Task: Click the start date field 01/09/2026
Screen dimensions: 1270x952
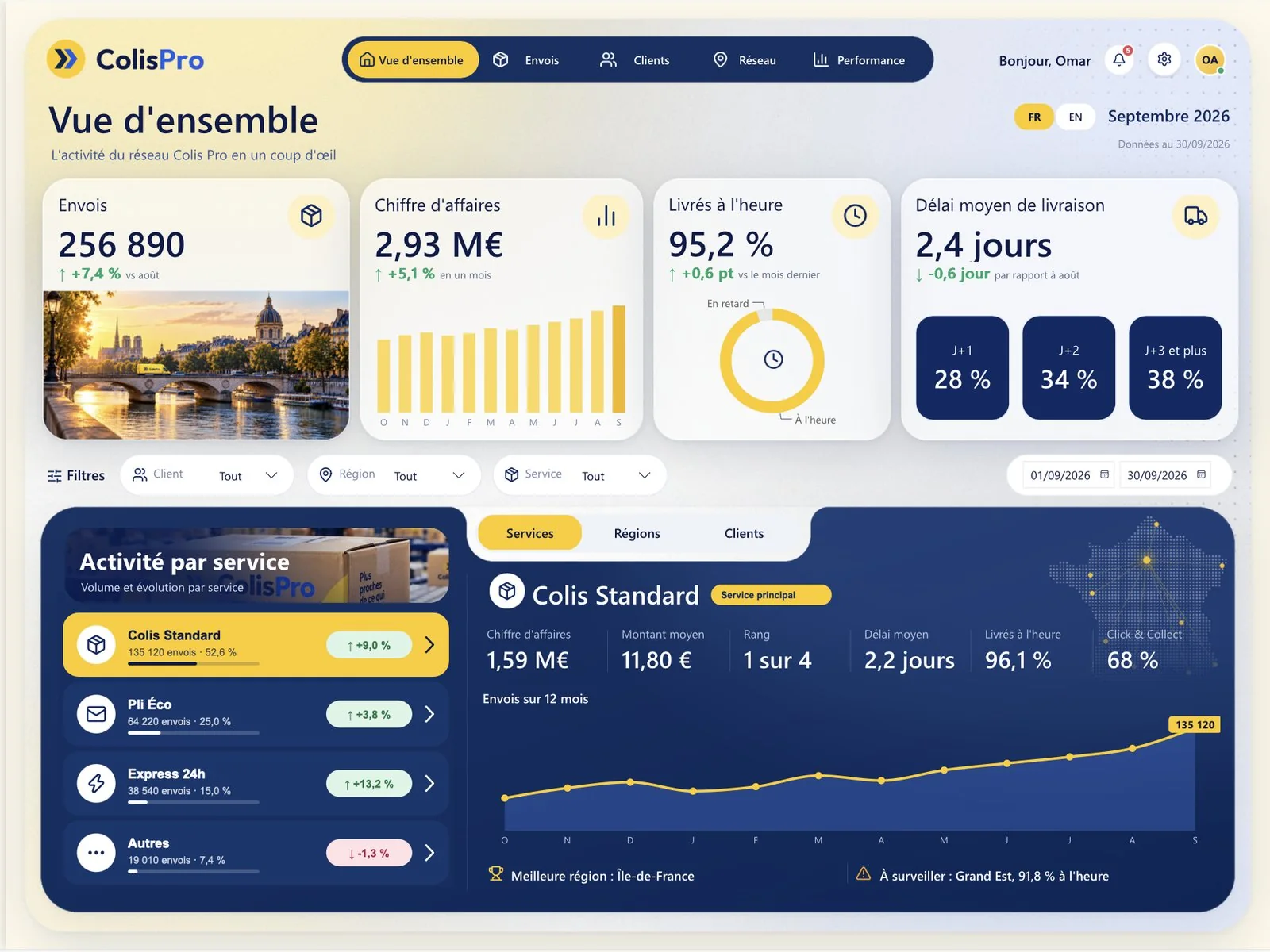Action: tap(1069, 475)
